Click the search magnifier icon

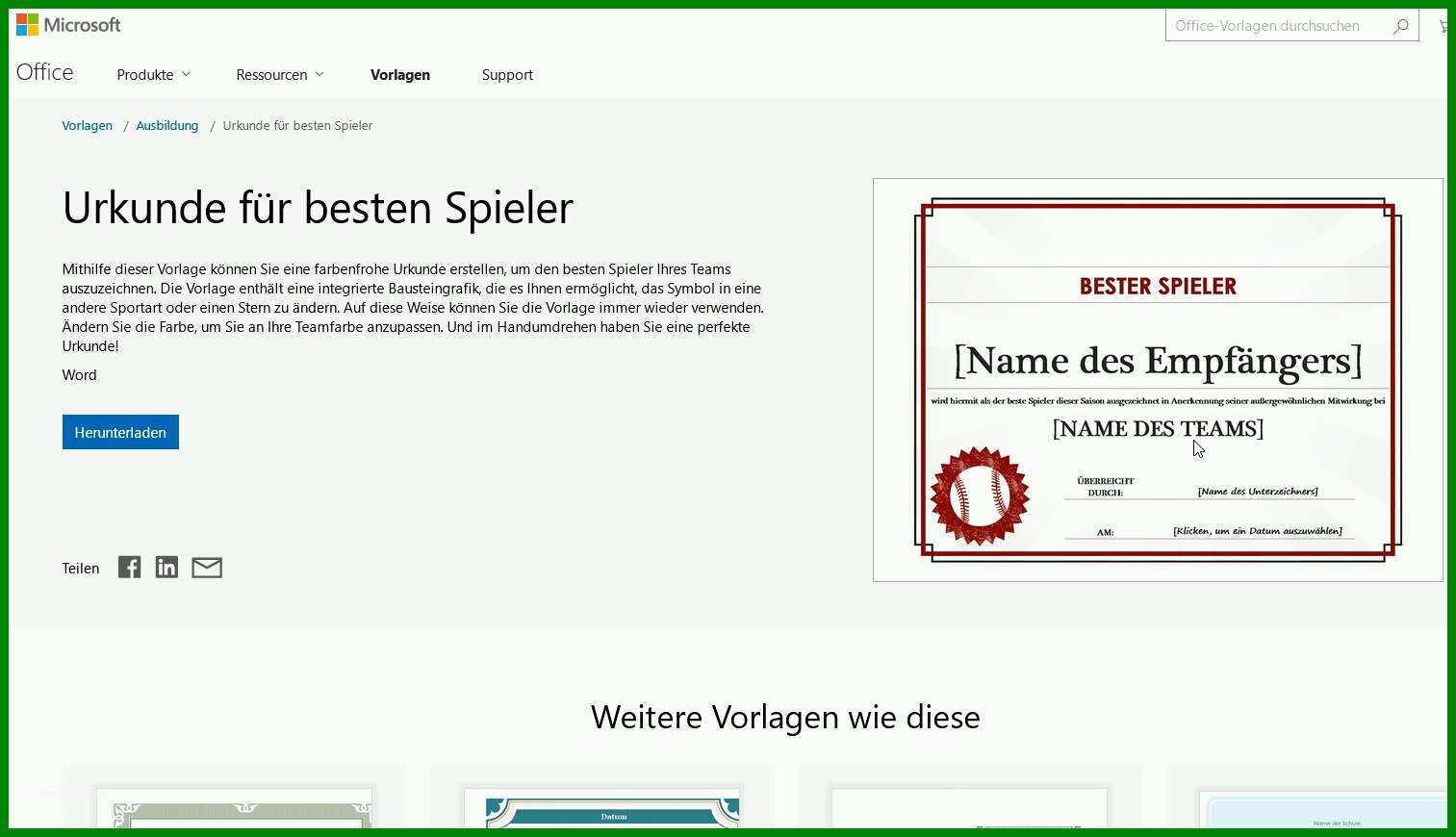pos(1401,26)
